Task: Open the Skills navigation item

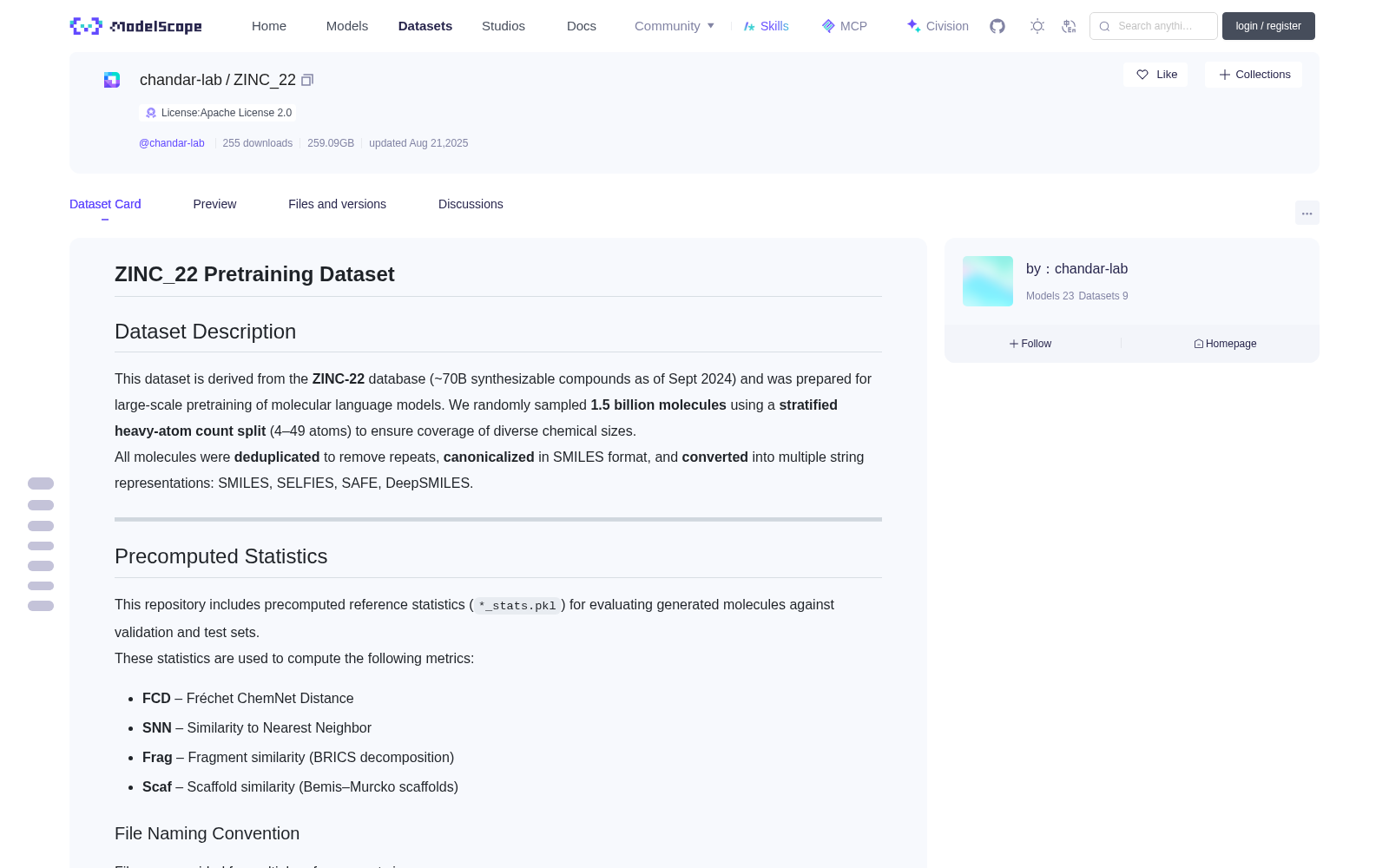Action: point(766,26)
